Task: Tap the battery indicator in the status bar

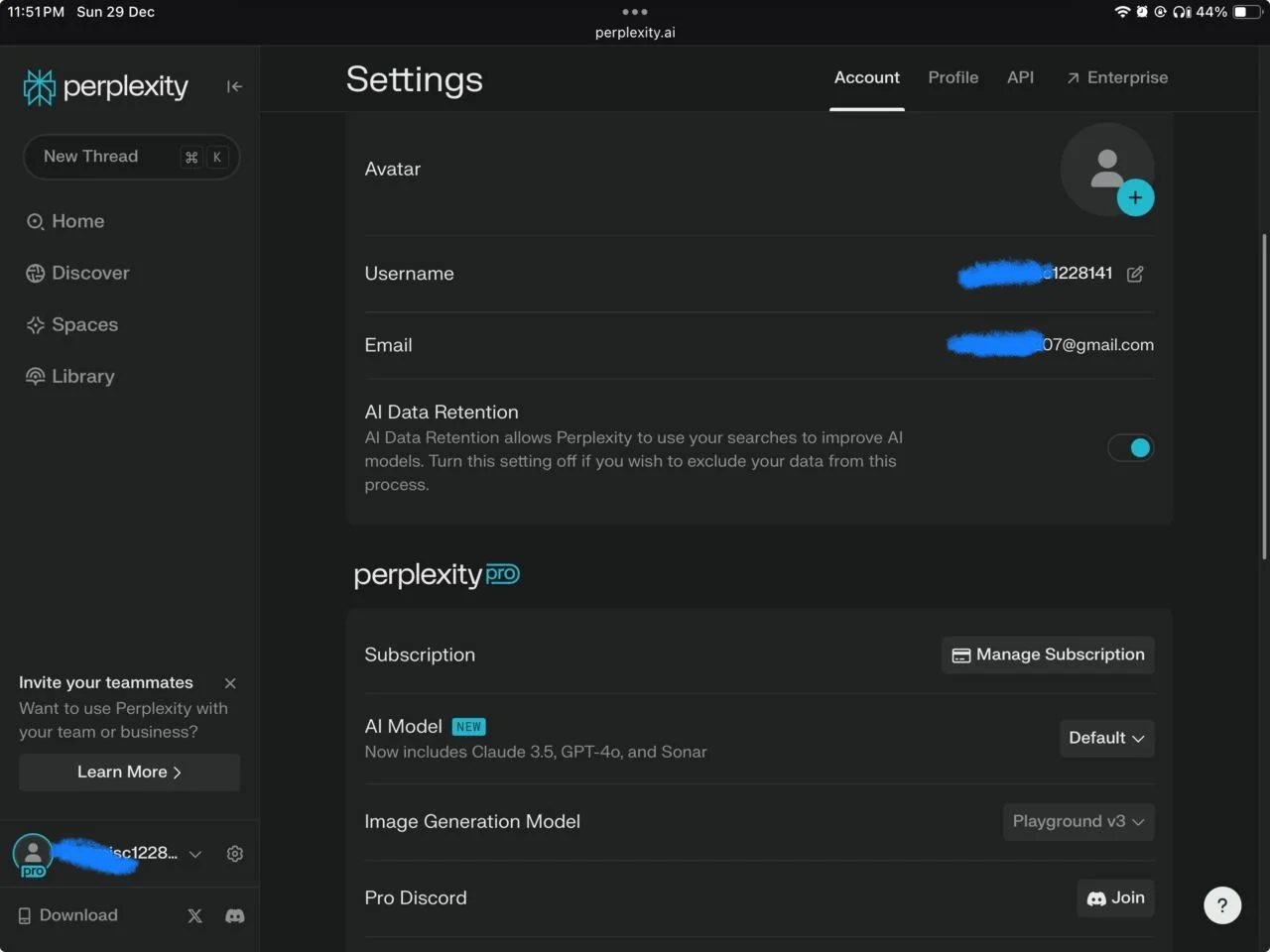Action: click(x=1246, y=12)
